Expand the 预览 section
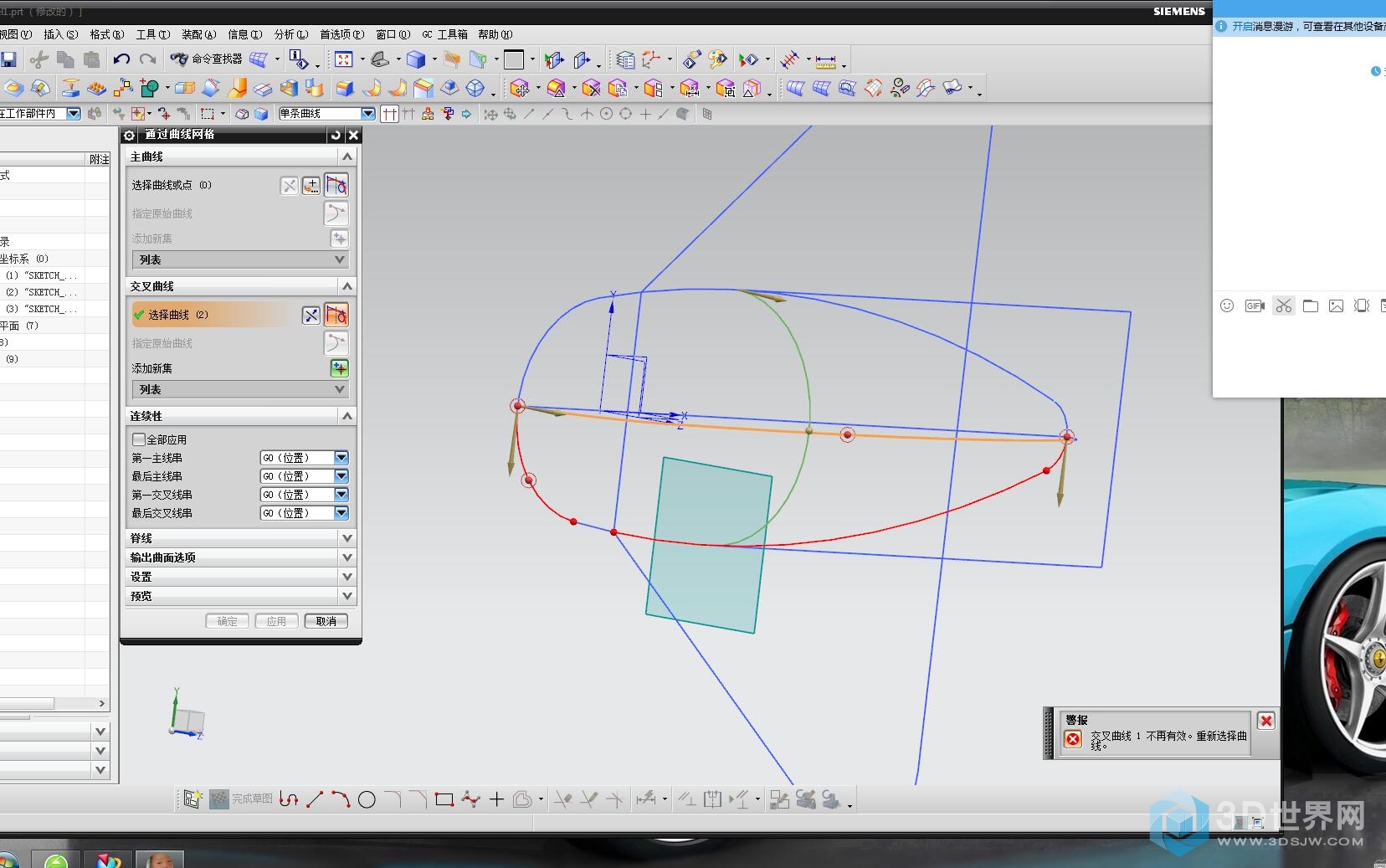1386x868 pixels. [347, 596]
